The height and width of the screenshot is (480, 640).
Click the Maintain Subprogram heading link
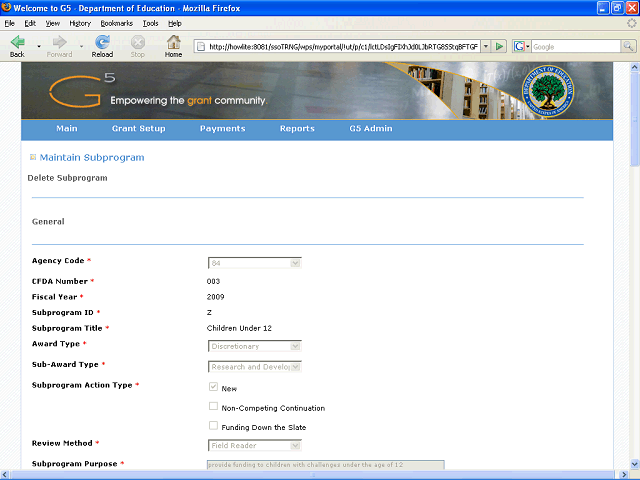coord(92,158)
